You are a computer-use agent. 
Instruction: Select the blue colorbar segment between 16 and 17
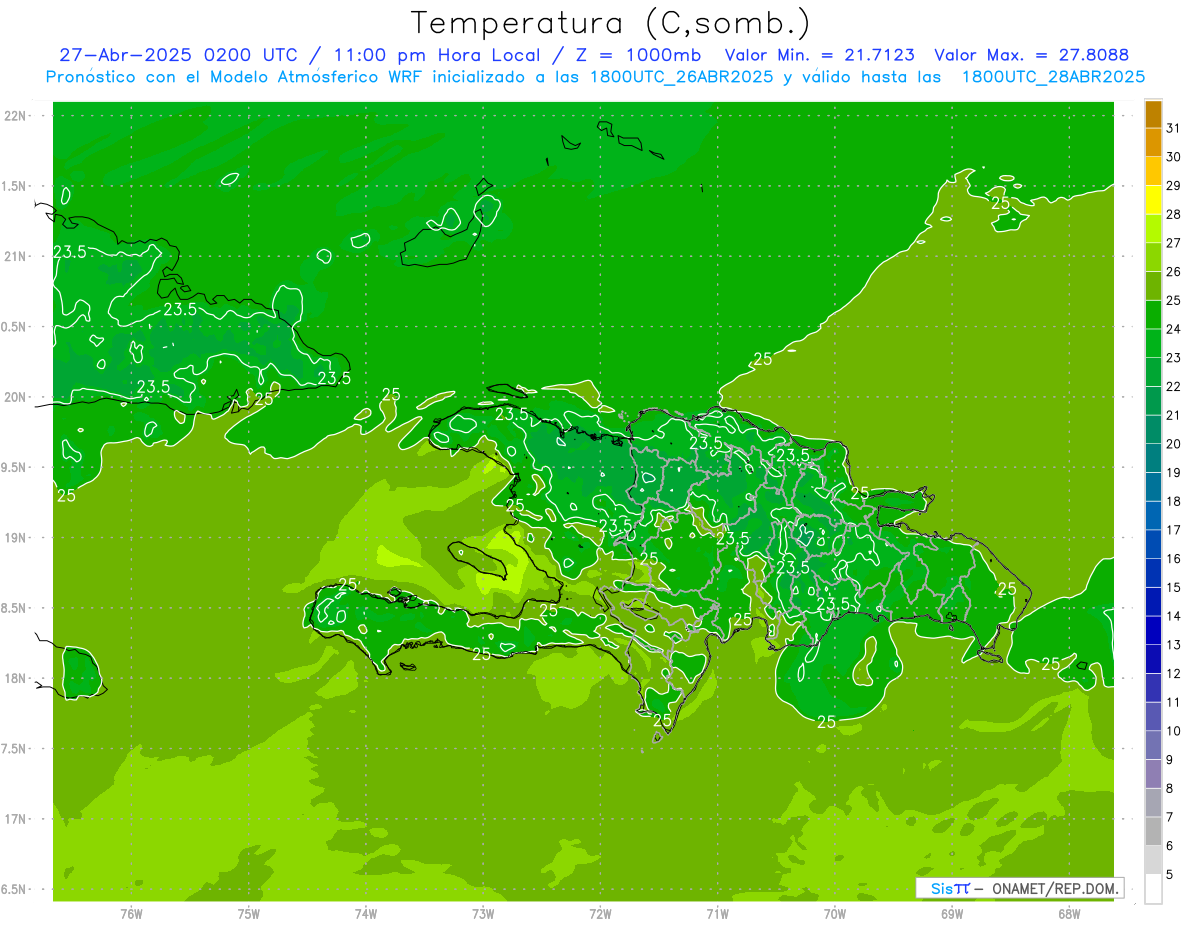click(1153, 544)
